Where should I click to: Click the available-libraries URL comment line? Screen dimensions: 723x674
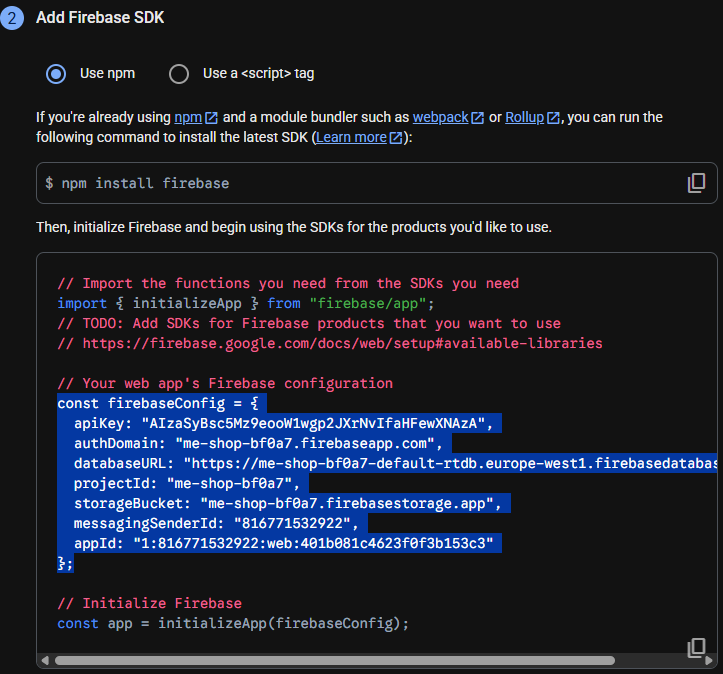pos(330,343)
